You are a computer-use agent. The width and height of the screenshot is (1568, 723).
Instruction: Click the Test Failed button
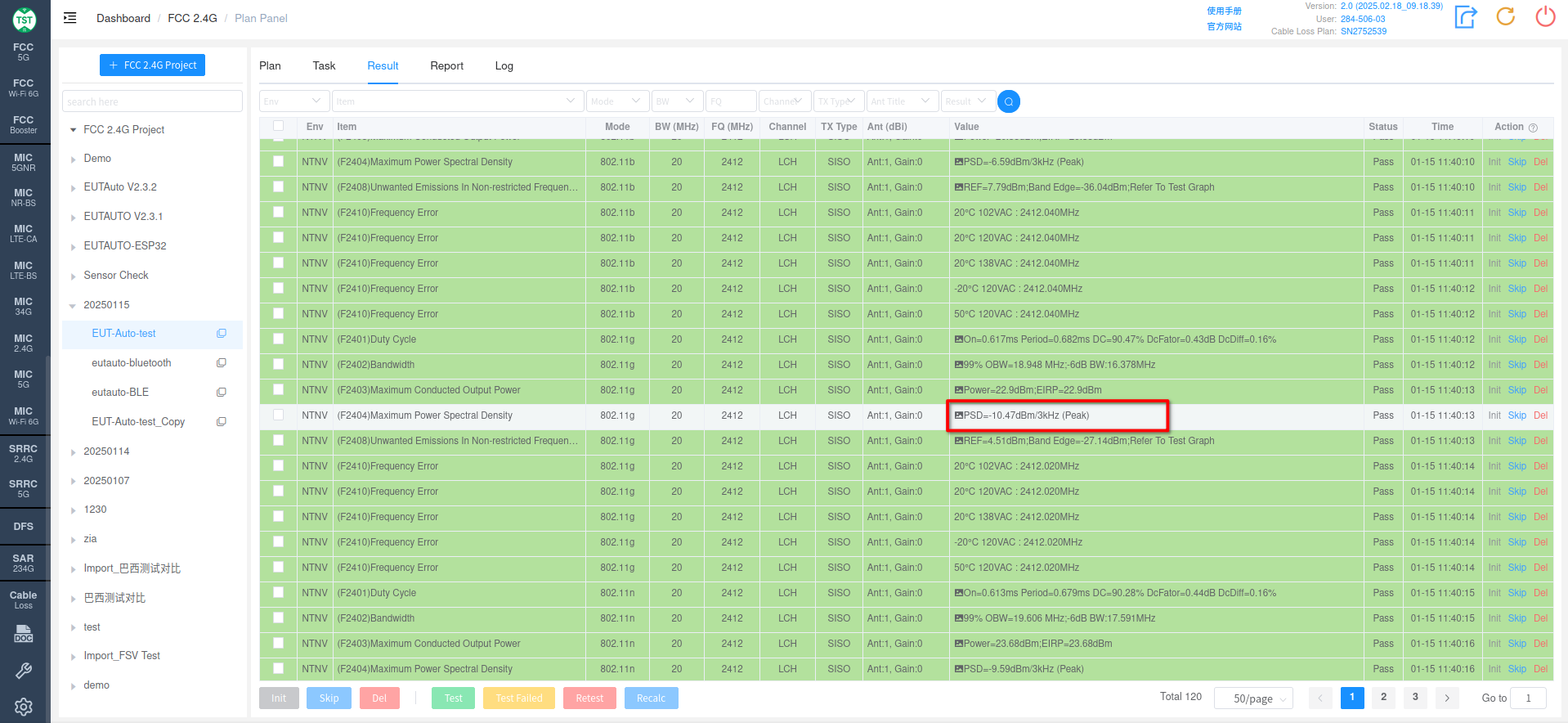pos(519,698)
